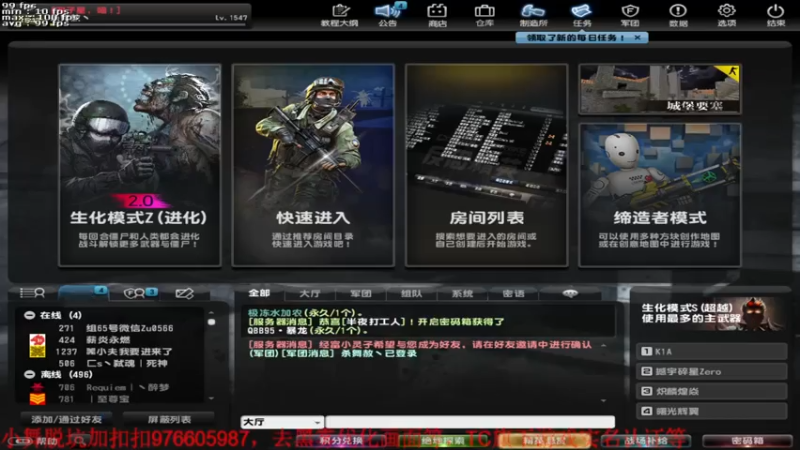Screen dimensions: 800x450
Task: Open the 仓库 inventory briefcase icon
Action: coord(484,15)
